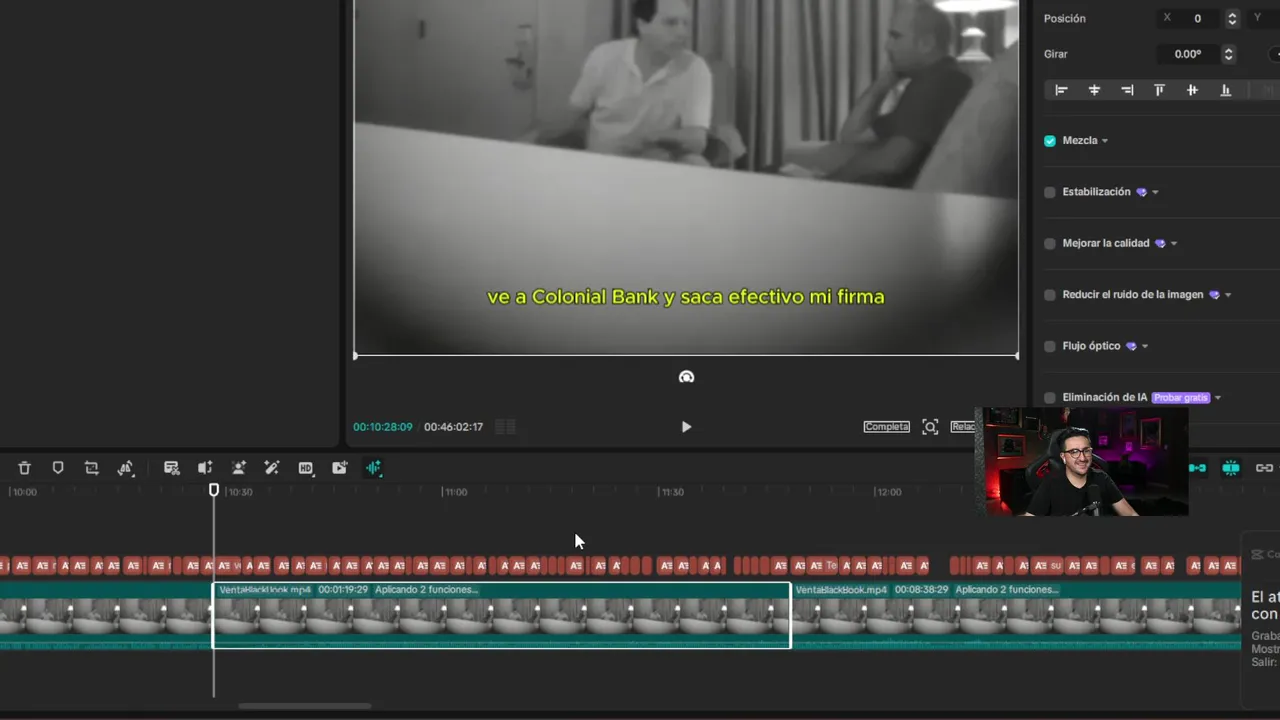This screenshot has width=1280, height=720.
Task: Expand the Mezcla section arrow
Action: 1105,141
